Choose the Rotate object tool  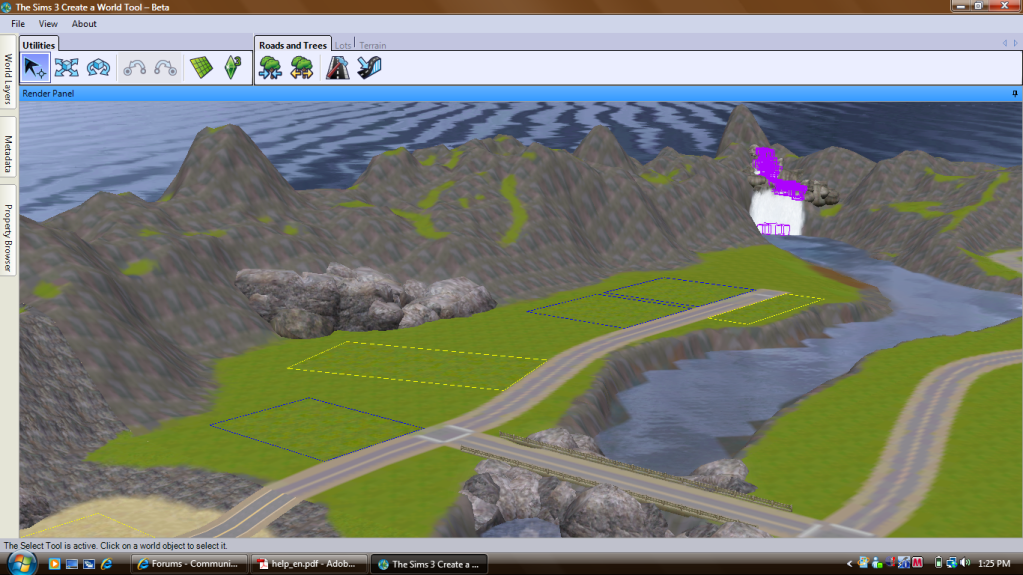point(99,68)
